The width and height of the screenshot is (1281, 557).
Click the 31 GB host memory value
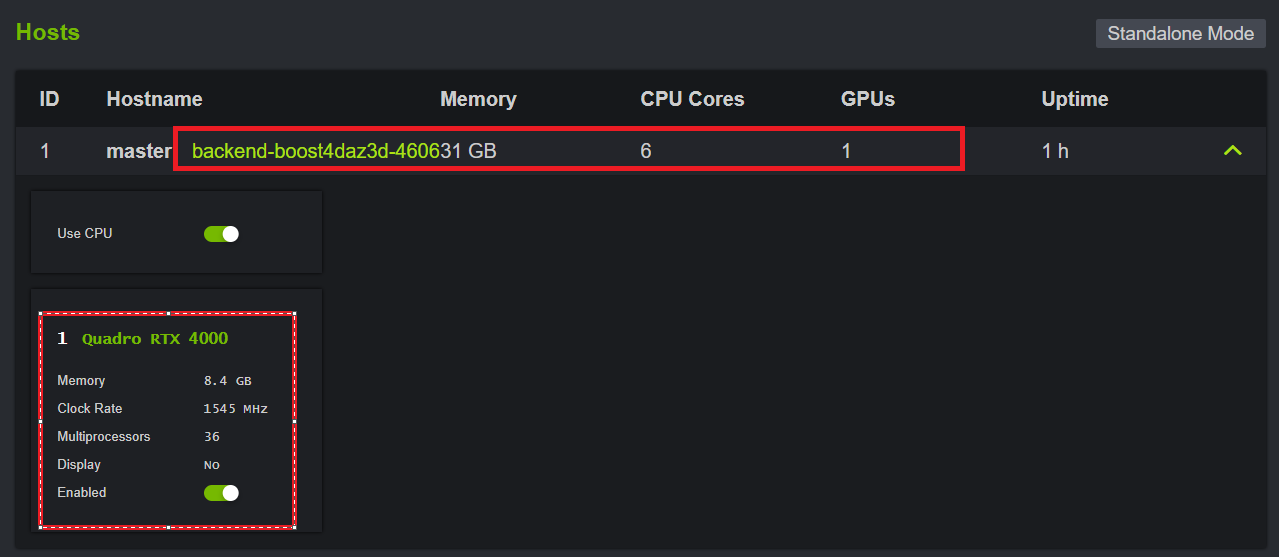470,151
